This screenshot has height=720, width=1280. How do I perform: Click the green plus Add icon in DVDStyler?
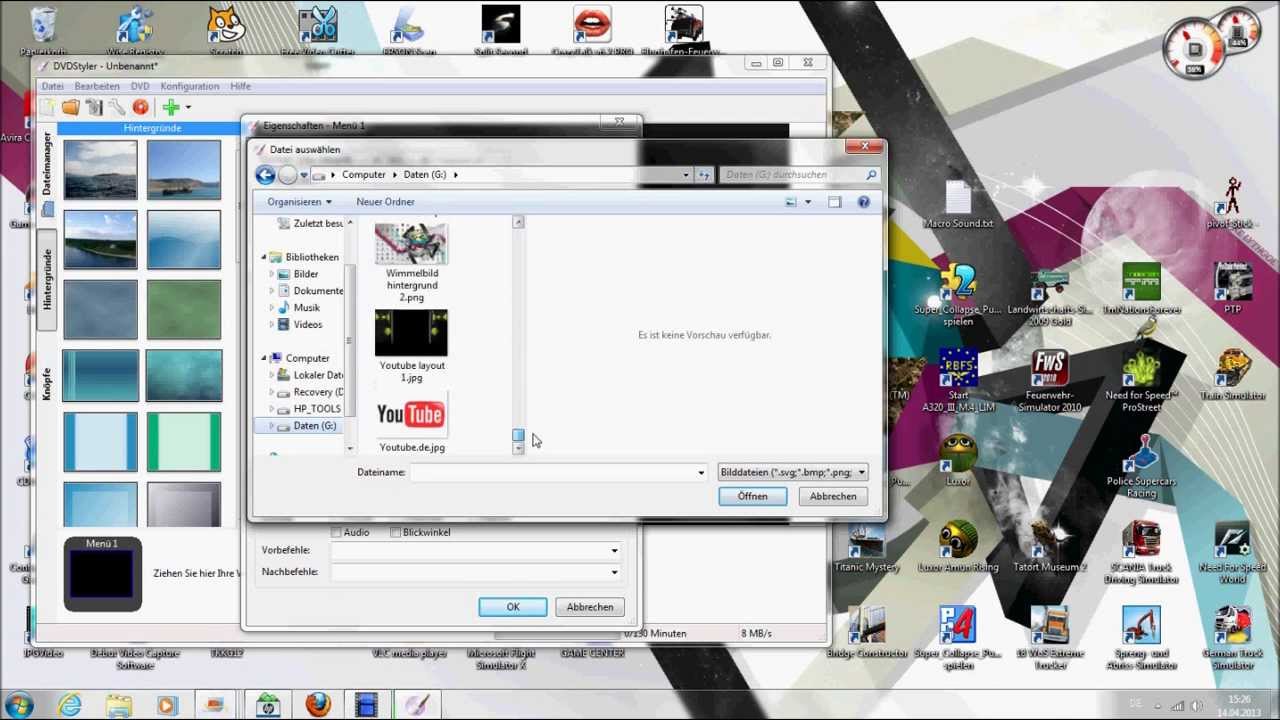(171, 107)
